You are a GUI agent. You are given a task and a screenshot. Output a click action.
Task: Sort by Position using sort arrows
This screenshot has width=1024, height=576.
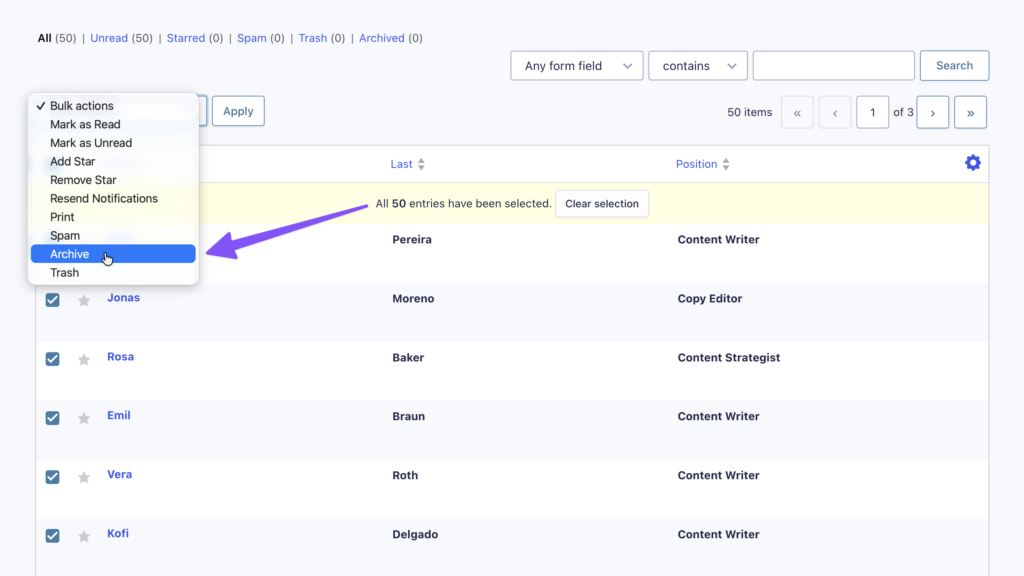click(x=726, y=165)
